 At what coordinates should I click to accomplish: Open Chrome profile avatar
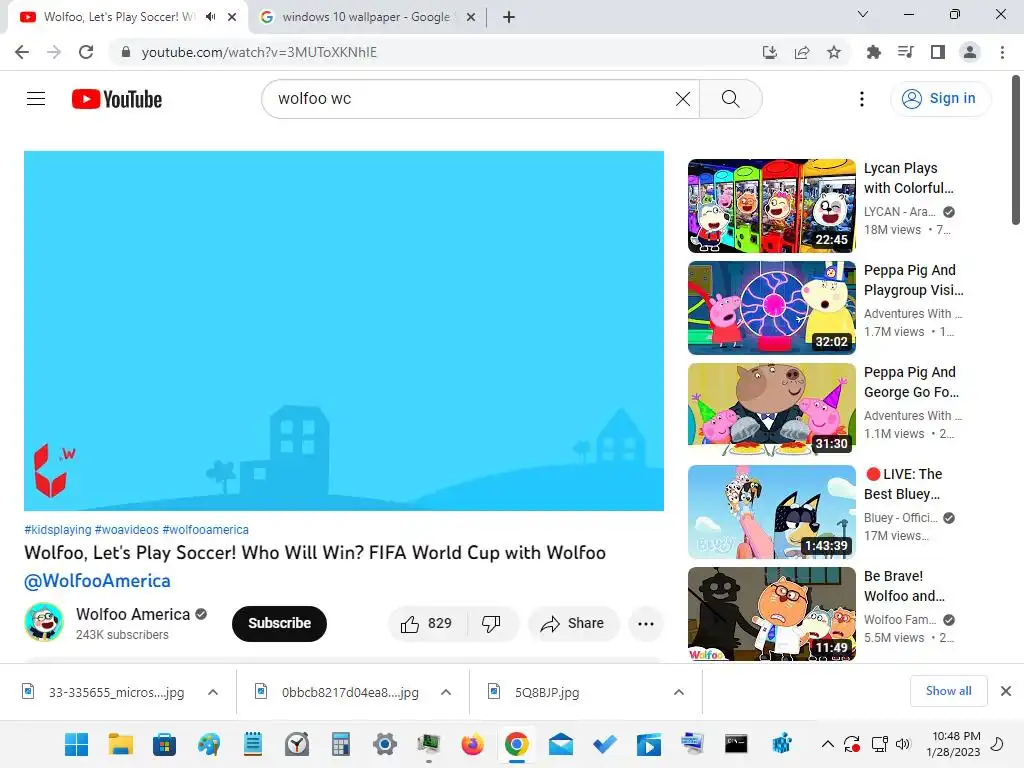point(970,52)
